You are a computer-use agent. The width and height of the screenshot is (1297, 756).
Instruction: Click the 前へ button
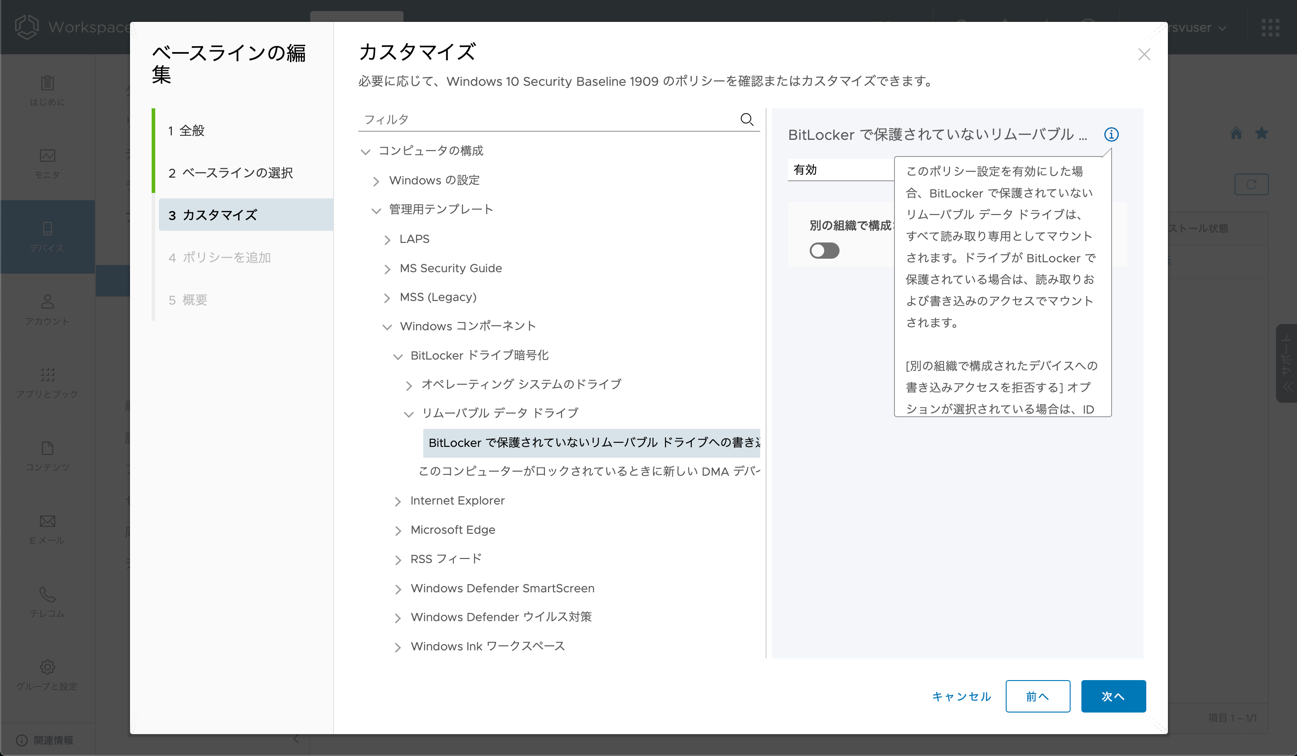1038,697
